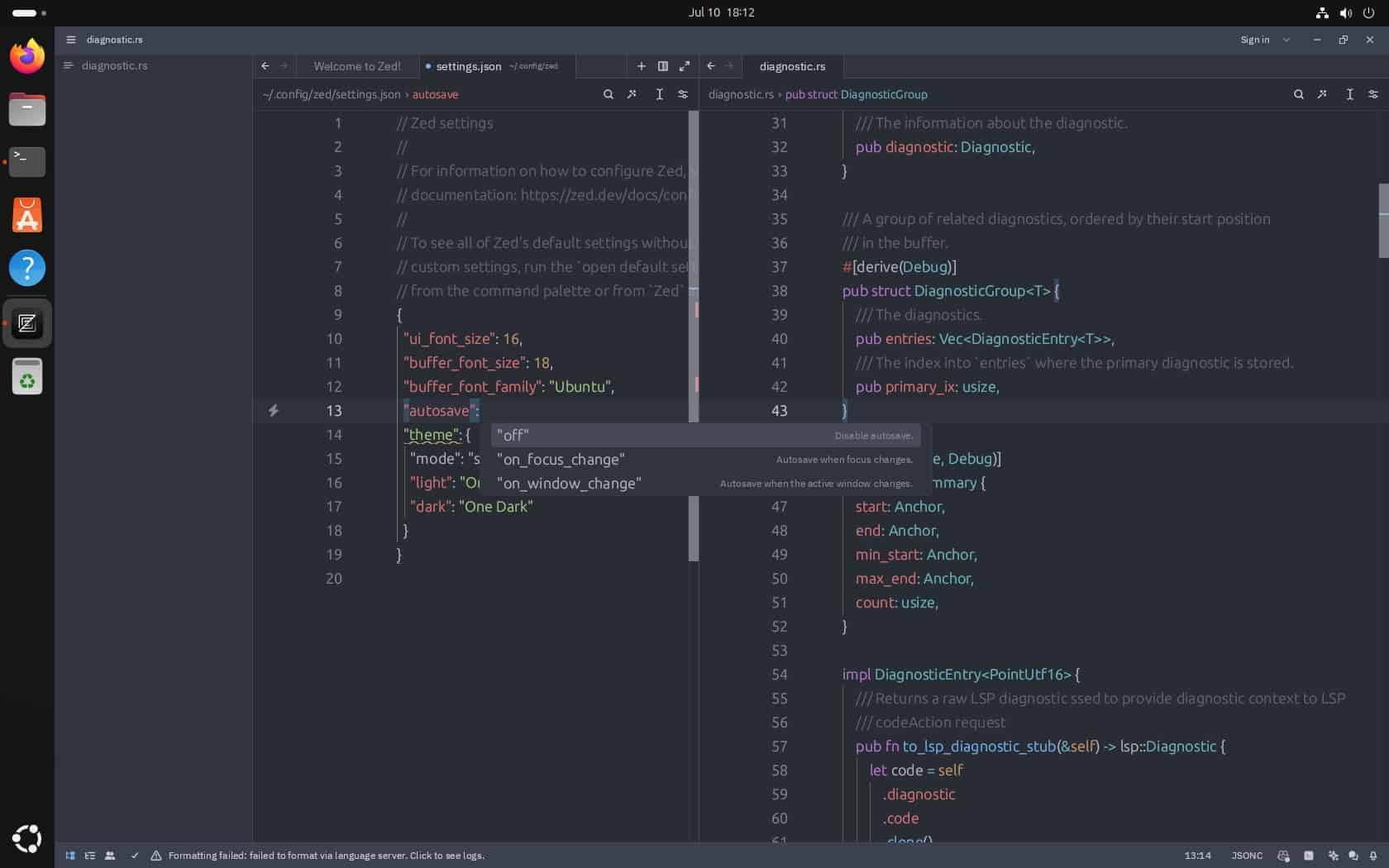The image size is (1389, 868).
Task: Open the chat panel icon in status bar
Action: point(1353,856)
